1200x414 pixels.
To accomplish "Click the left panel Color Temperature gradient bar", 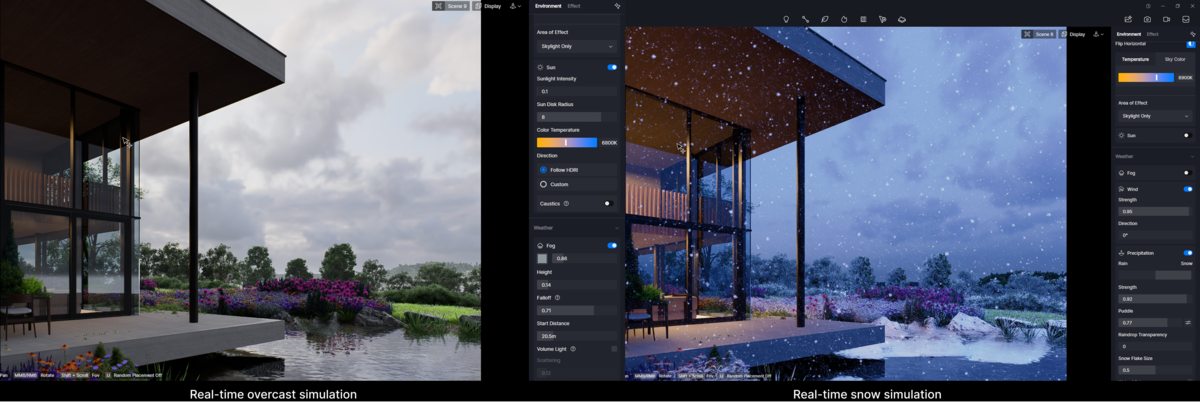I will [x=567, y=143].
